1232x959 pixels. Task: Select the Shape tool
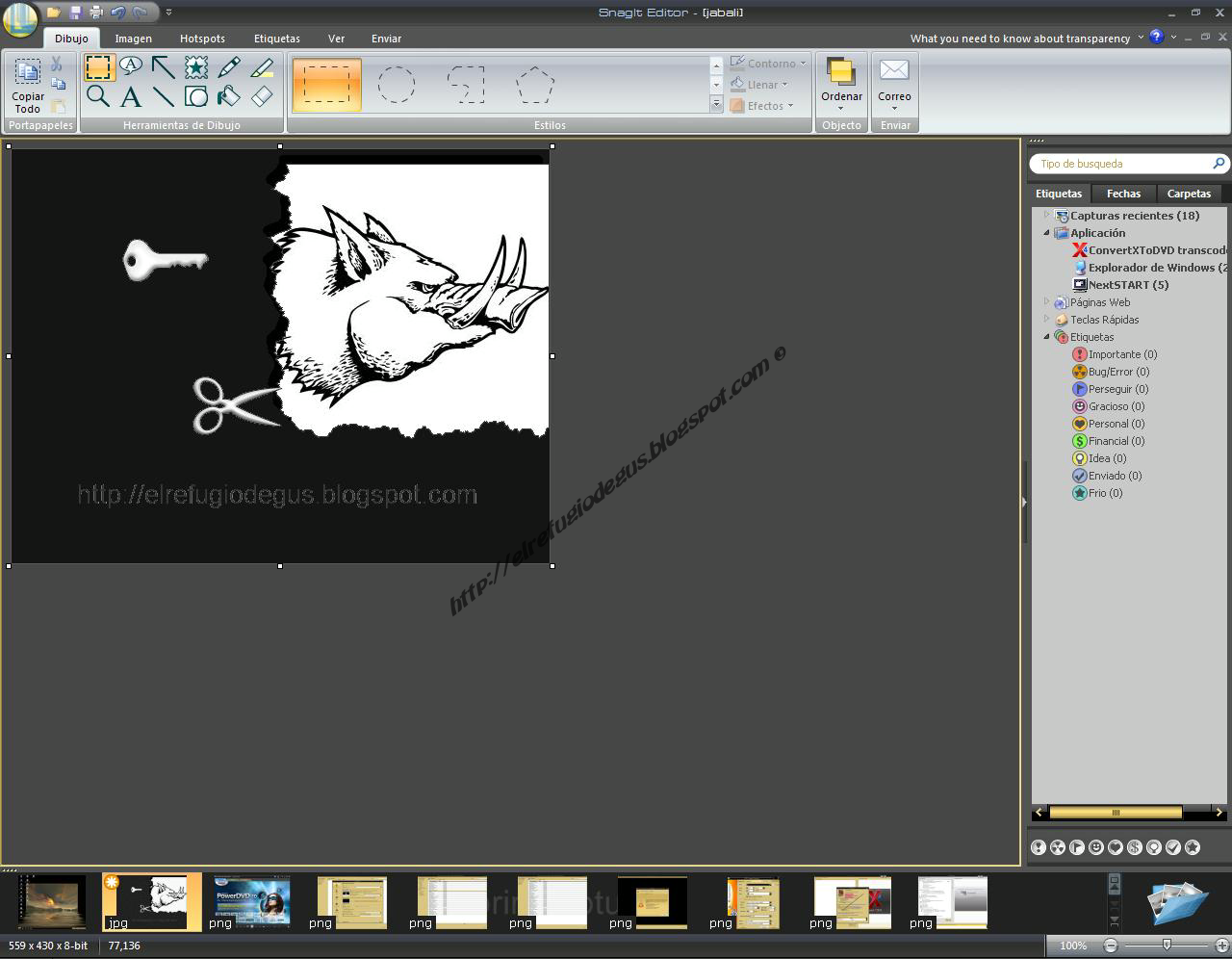pyautogui.click(x=196, y=95)
